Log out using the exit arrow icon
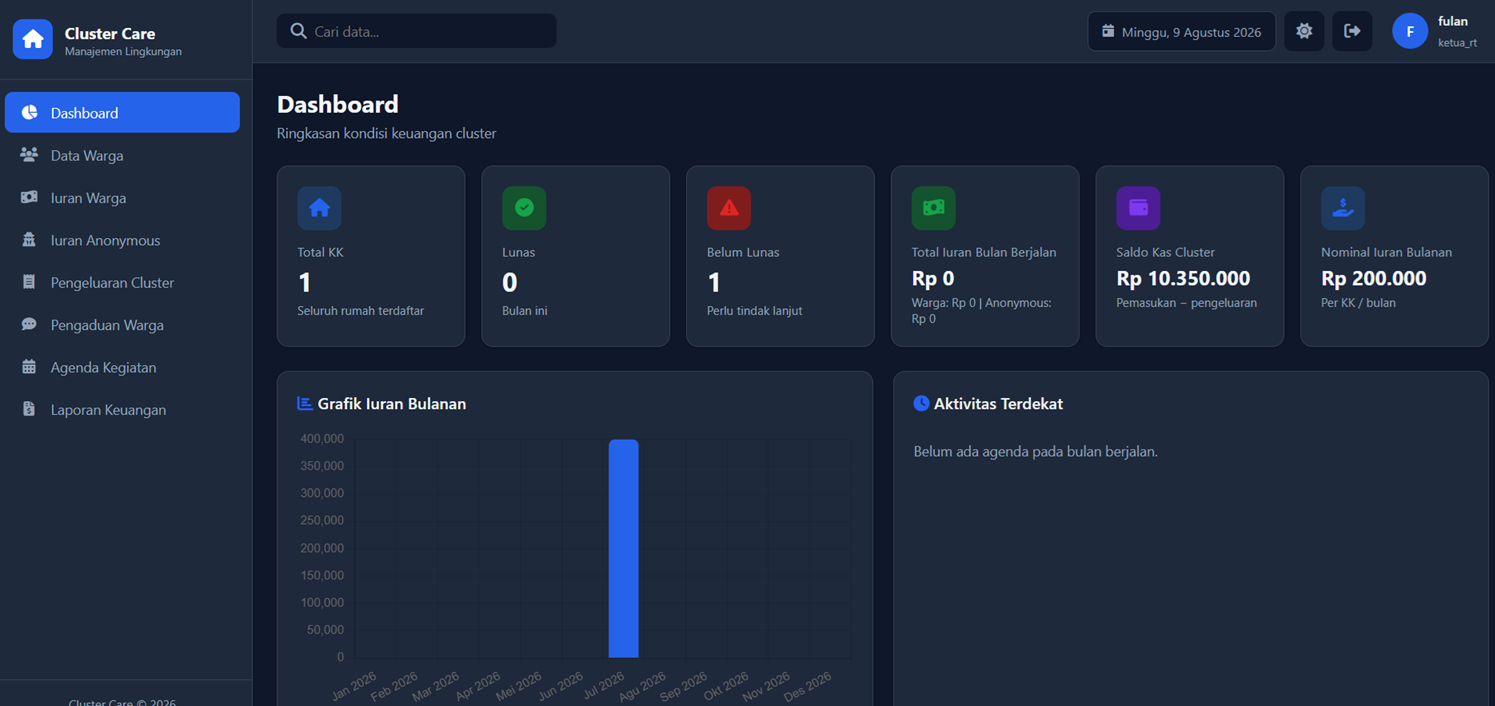This screenshot has height=706, width=1495. point(1352,31)
